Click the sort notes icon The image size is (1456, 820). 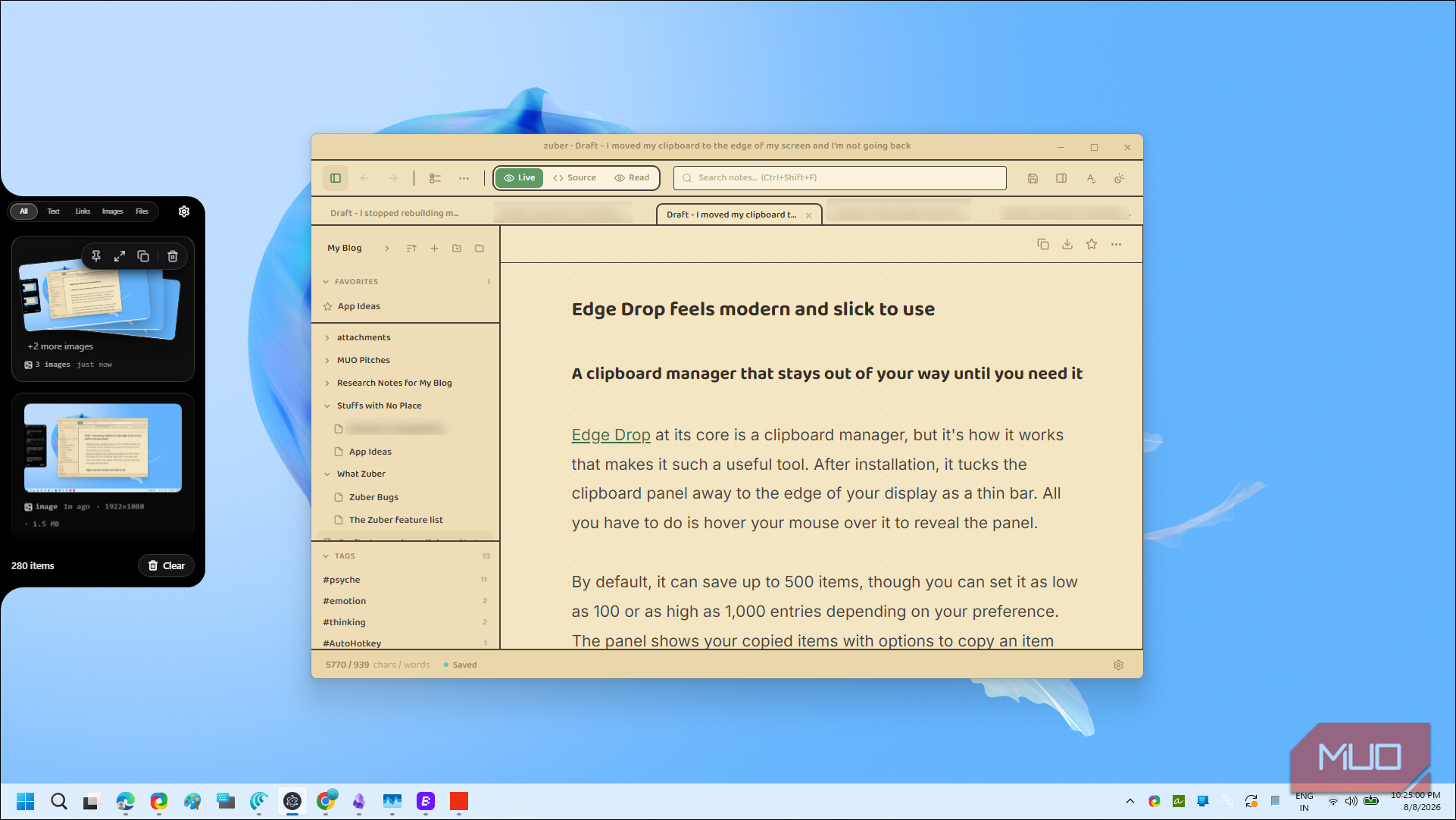click(x=411, y=248)
